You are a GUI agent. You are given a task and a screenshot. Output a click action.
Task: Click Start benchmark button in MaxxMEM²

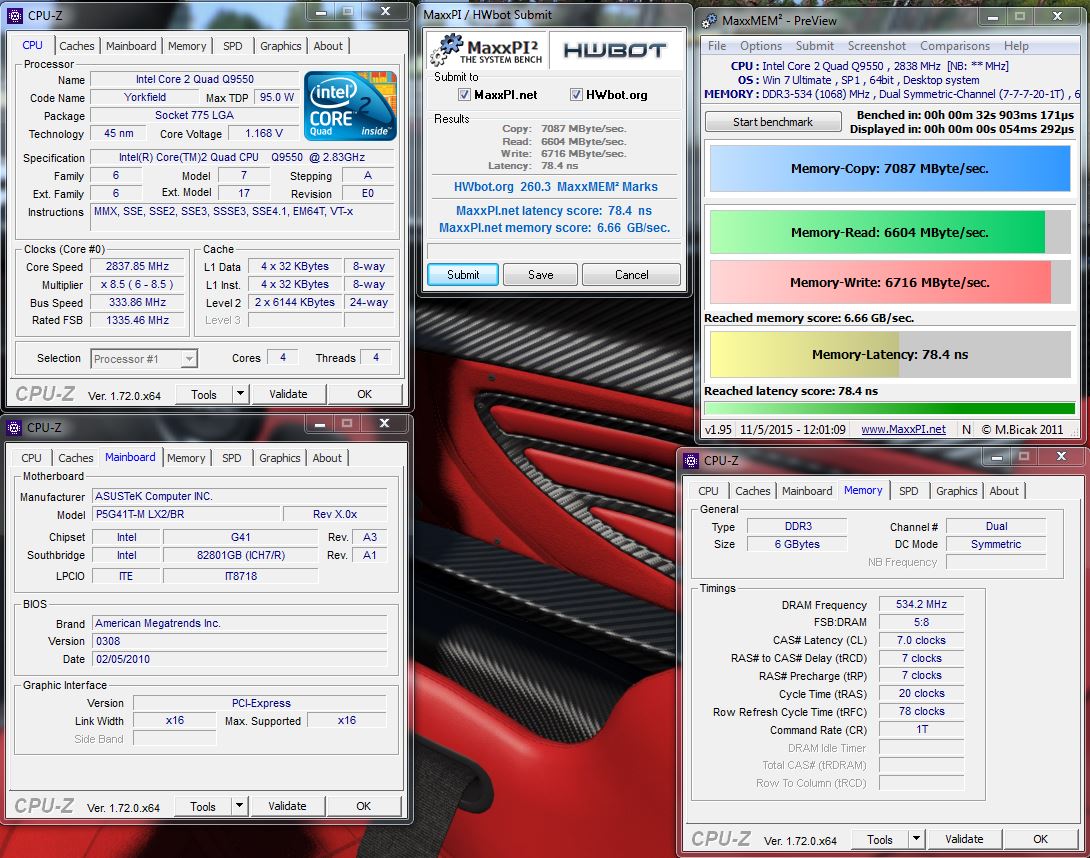point(773,122)
